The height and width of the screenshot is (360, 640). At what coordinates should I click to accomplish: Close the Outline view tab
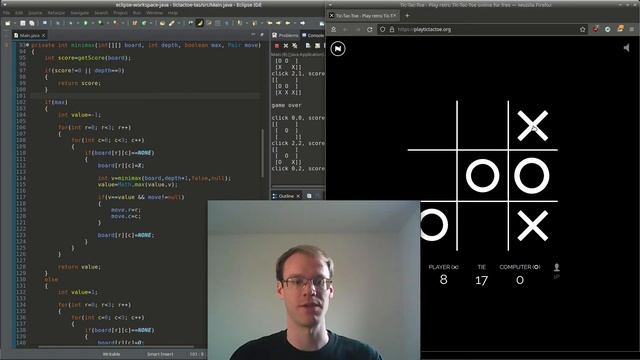298,196
